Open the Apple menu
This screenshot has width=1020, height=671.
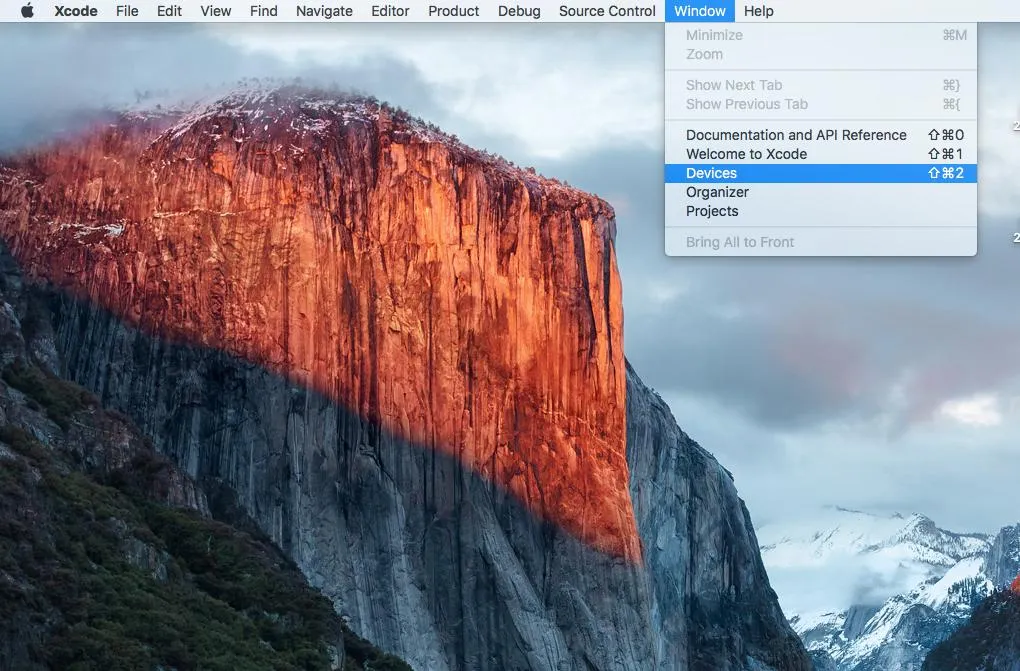tap(27, 11)
